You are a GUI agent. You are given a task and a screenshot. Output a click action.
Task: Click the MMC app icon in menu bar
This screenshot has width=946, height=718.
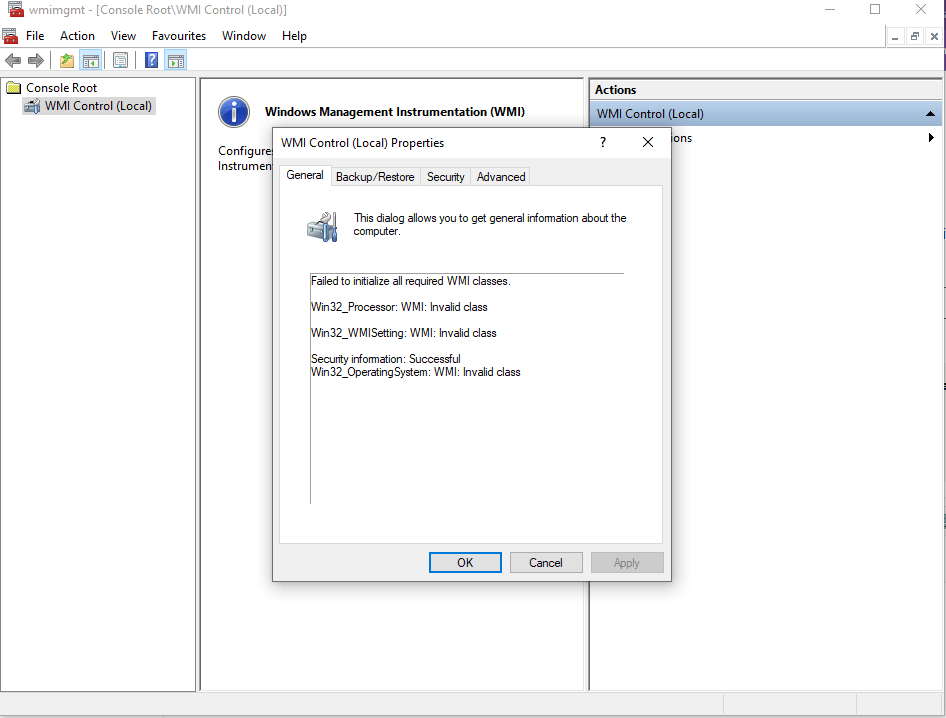point(10,36)
